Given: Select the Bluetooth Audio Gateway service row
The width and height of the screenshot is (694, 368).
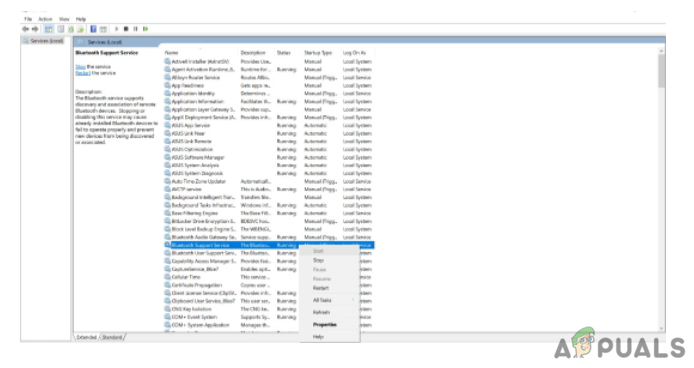Looking at the screenshot, I should tap(269, 237).
